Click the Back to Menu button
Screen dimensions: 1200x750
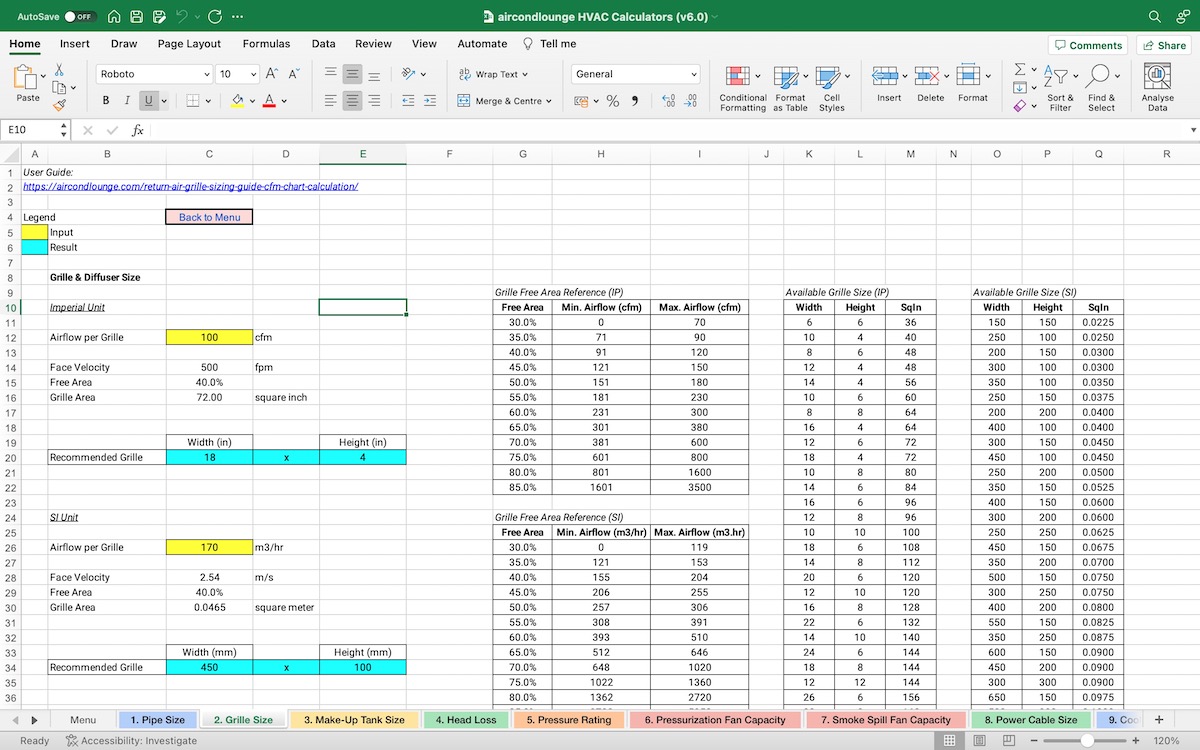point(209,217)
